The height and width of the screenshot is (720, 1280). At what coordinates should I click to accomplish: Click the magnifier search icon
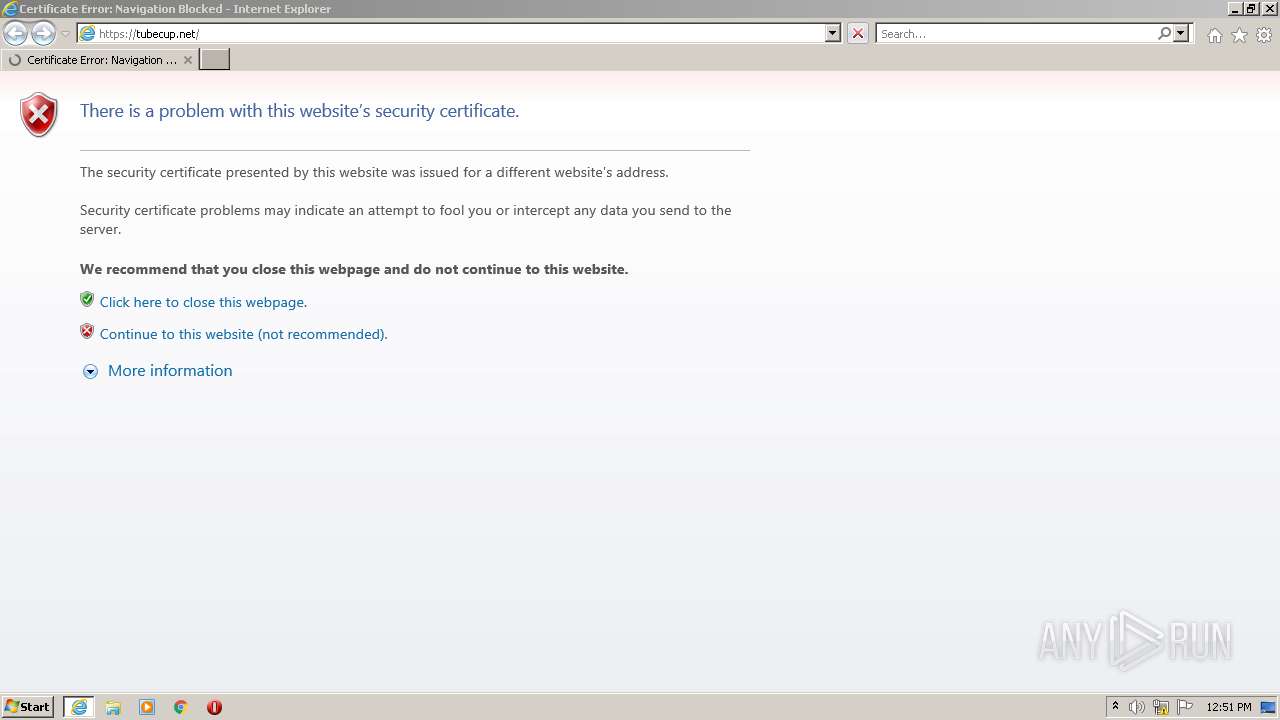[x=1164, y=33]
